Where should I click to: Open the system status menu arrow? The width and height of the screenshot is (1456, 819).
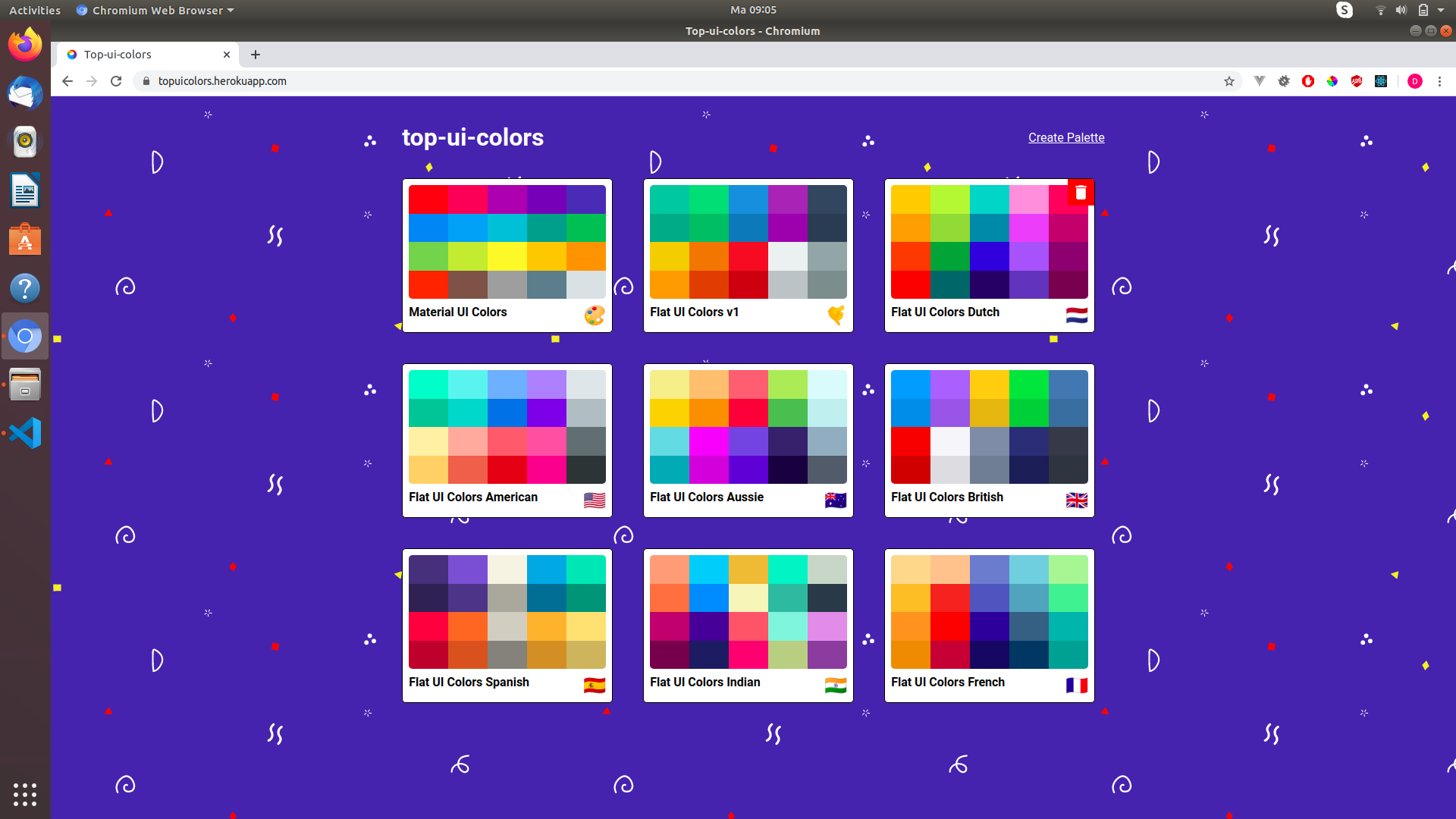pos(1441,10)
